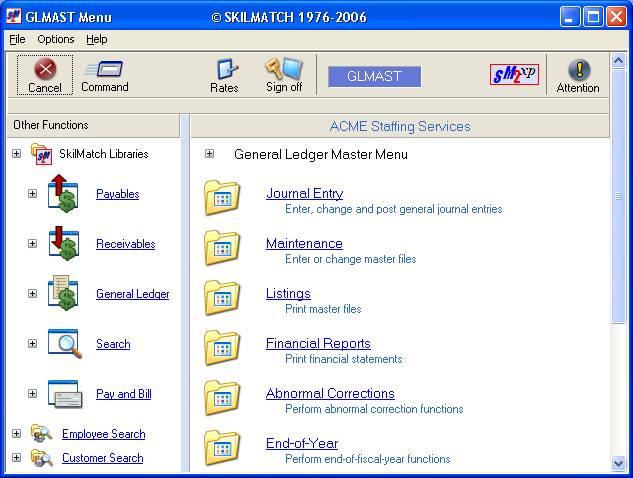Click the Search magnifier window icon
This screenshot has width=633, height=478.
65,344
